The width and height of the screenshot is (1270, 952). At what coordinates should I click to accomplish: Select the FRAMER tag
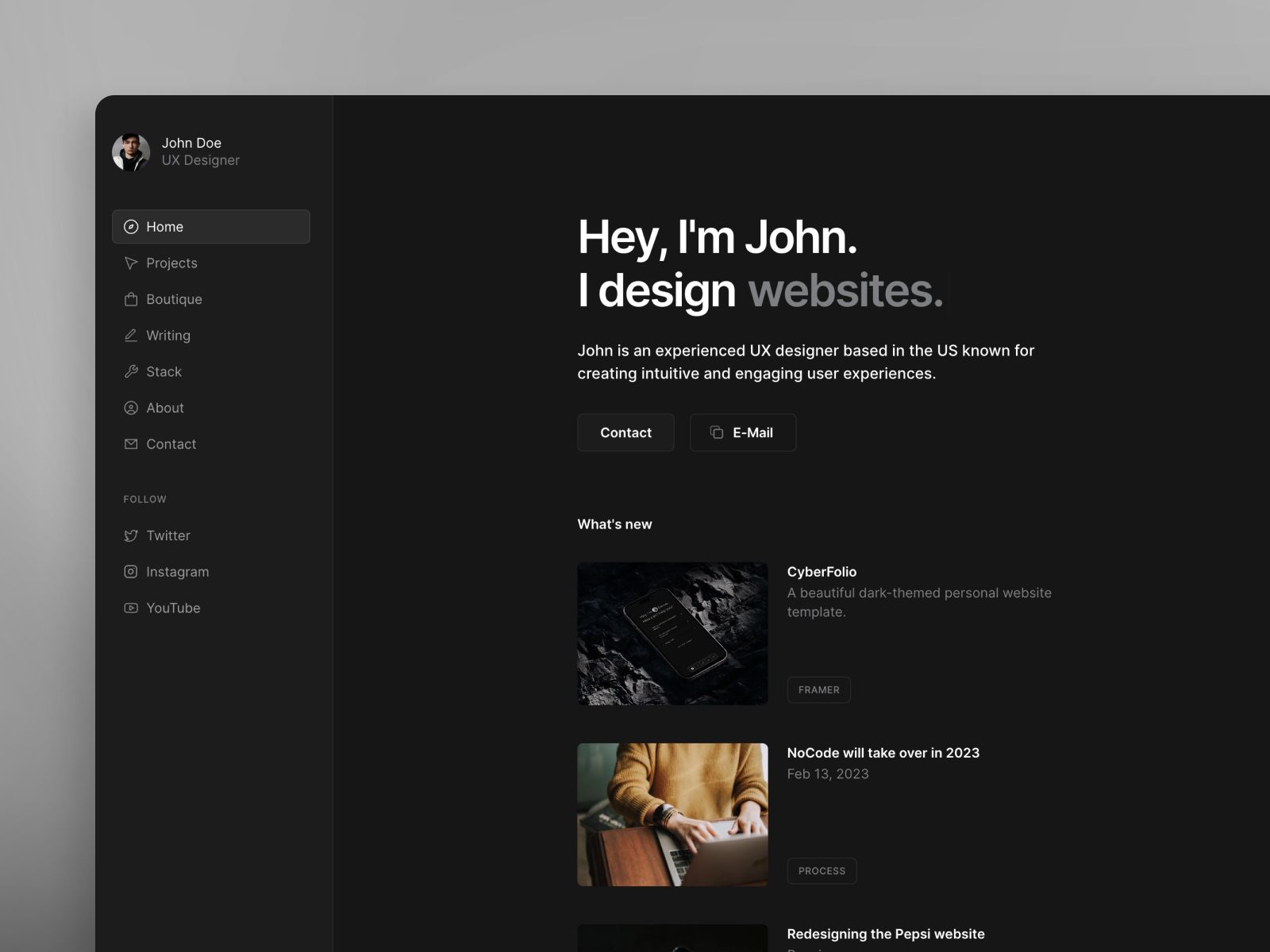click(818, 690)
